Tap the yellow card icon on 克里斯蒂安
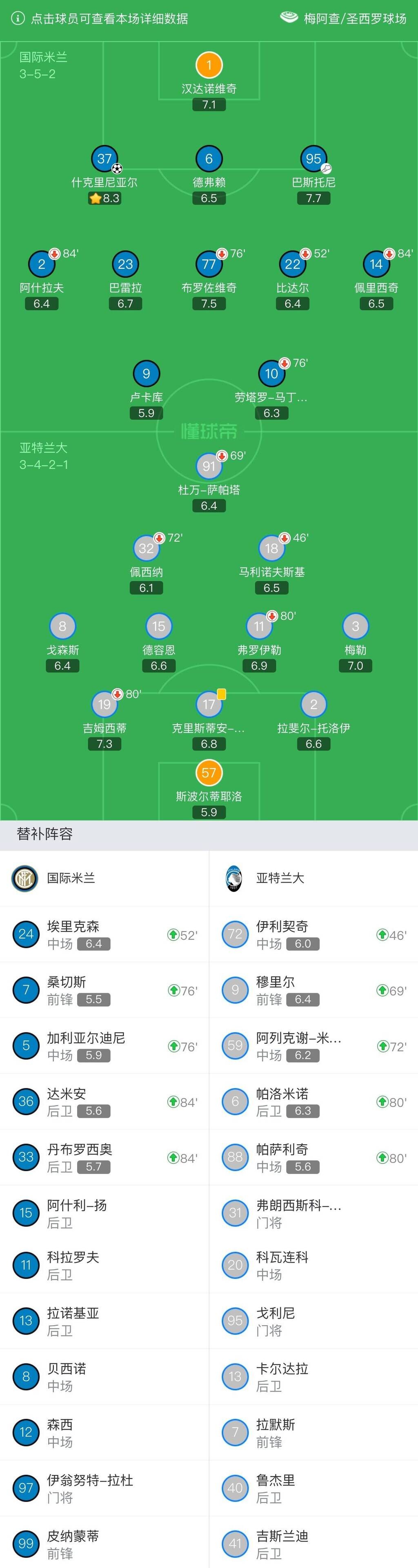418x1568 pixels. [222, 694]
